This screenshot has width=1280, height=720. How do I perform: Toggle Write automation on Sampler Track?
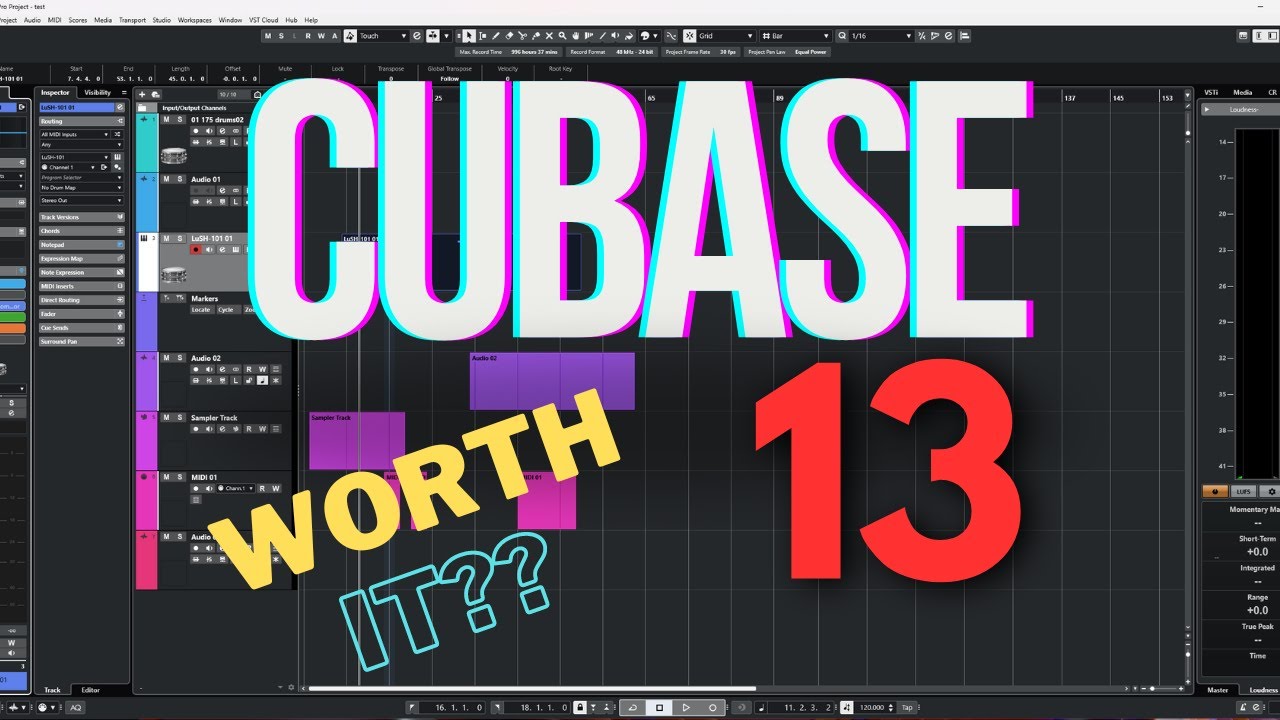pyautogui.click(x=263, y=429)
